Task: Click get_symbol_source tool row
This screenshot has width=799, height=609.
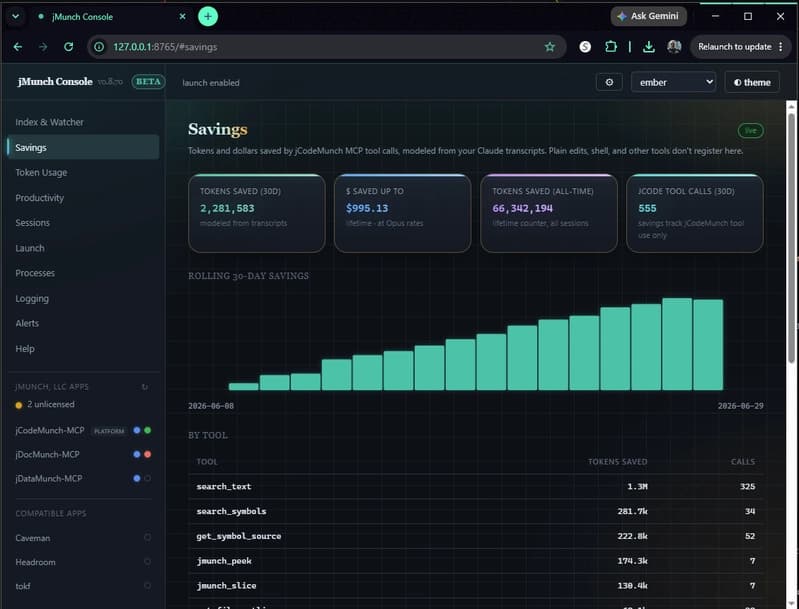Action: tap(475, 536)
